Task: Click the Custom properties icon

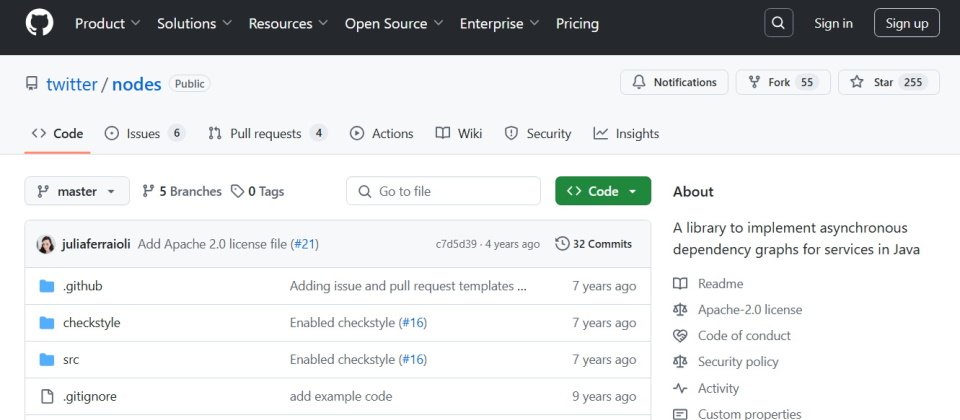Action: (x=680, y=414)
